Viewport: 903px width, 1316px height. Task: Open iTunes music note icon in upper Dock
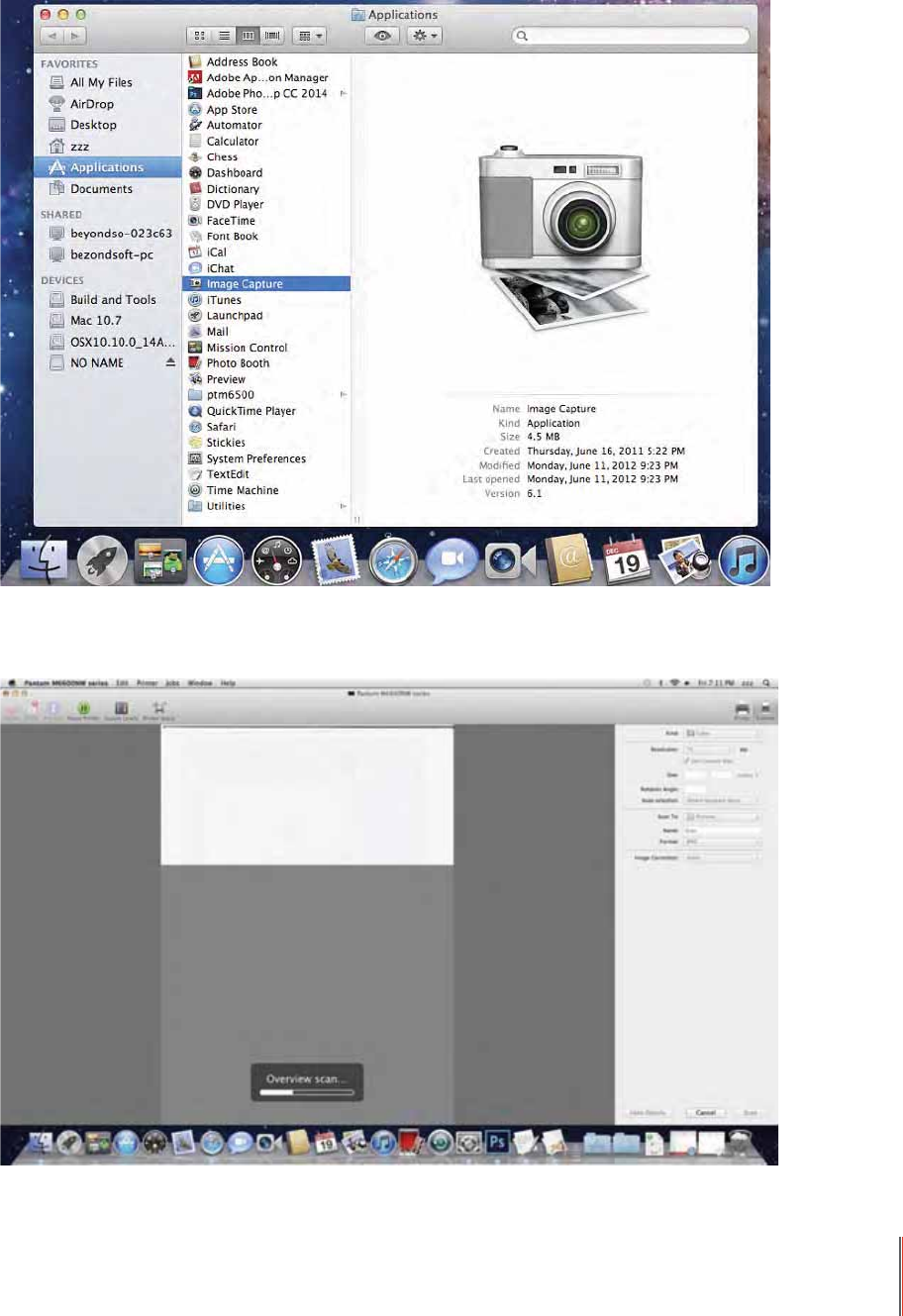pos(744,562)
